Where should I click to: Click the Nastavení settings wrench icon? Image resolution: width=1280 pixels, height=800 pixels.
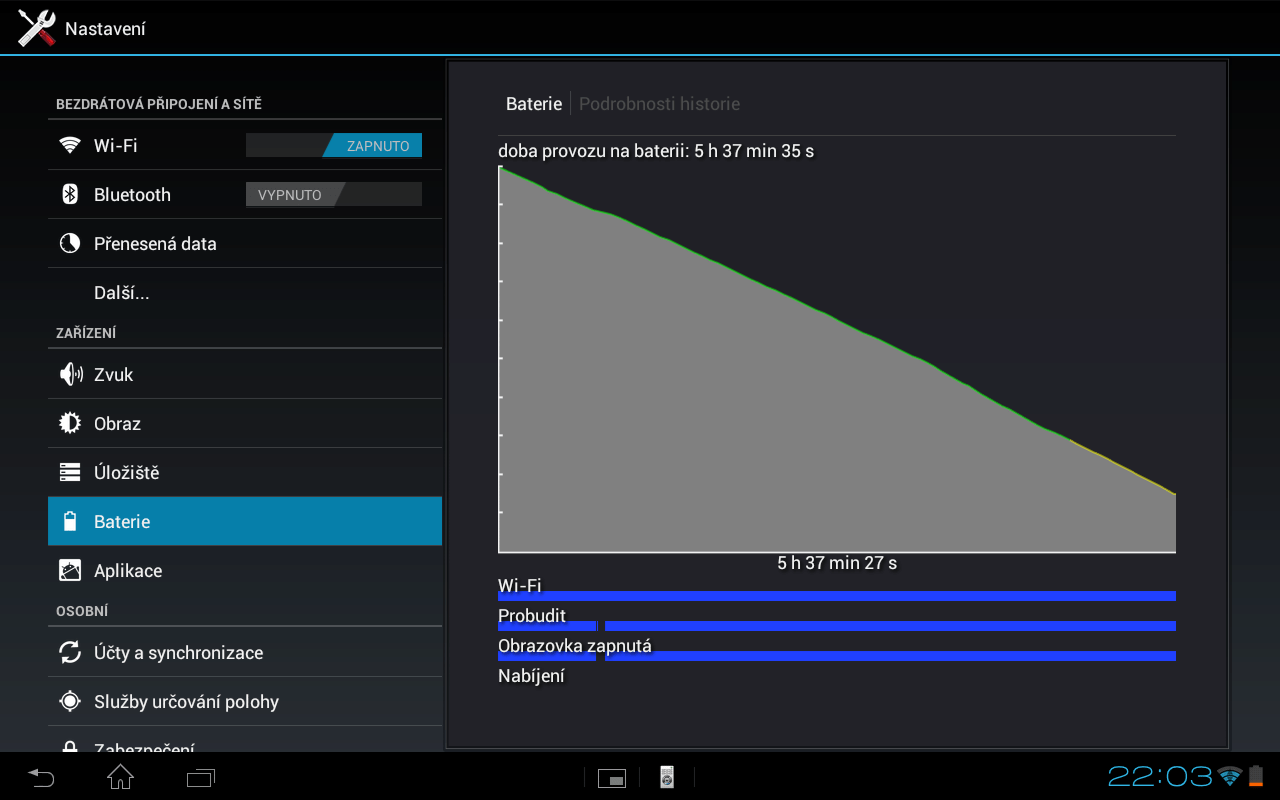pyautogui.click(x=37, y=28)
